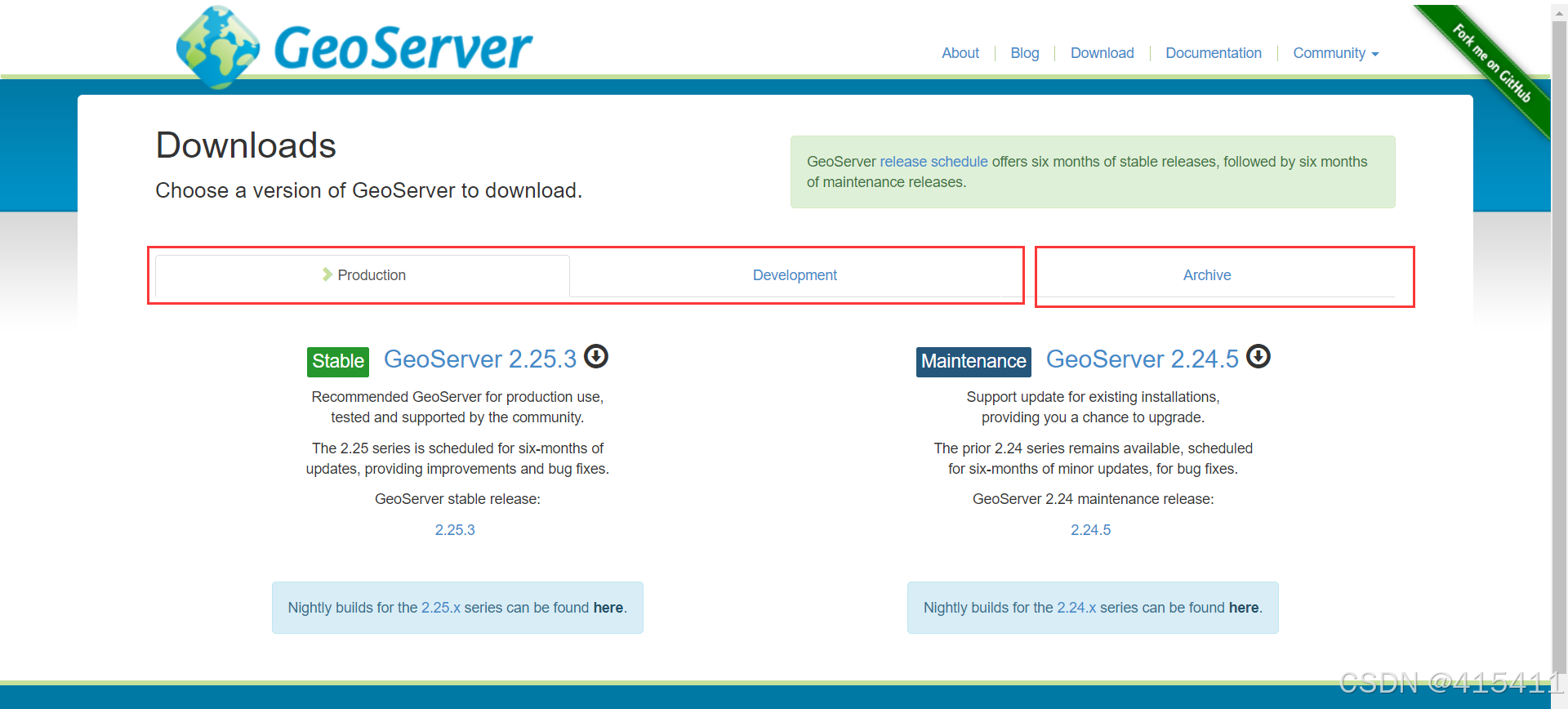Click the 2.25.3 stable release link
Screen dimensions: 1568x709
455,530
